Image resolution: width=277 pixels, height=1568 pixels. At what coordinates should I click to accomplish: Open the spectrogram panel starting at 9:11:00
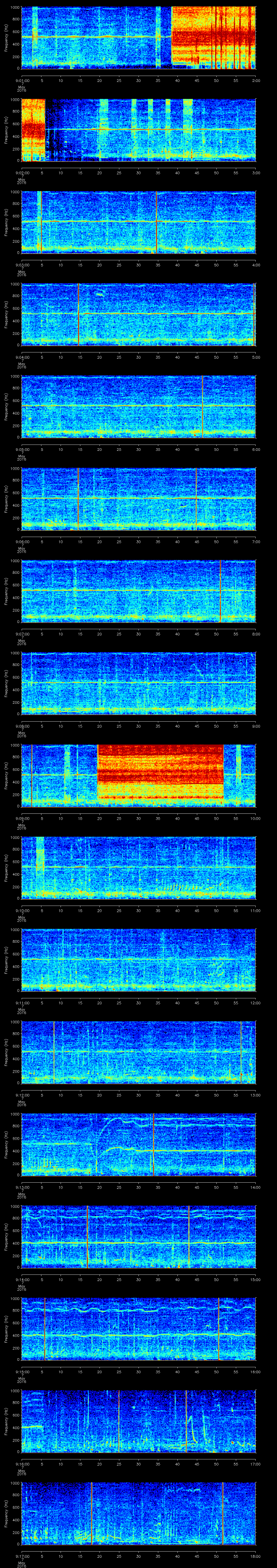tap(138, 960)
